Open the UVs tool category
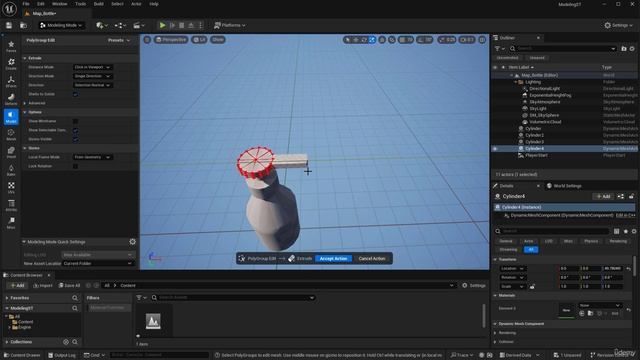 (11, 188)
